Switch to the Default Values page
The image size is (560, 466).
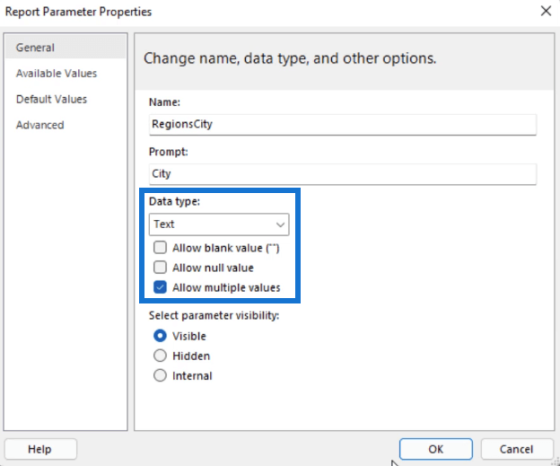pyautogui.click(x=51, y=99)
